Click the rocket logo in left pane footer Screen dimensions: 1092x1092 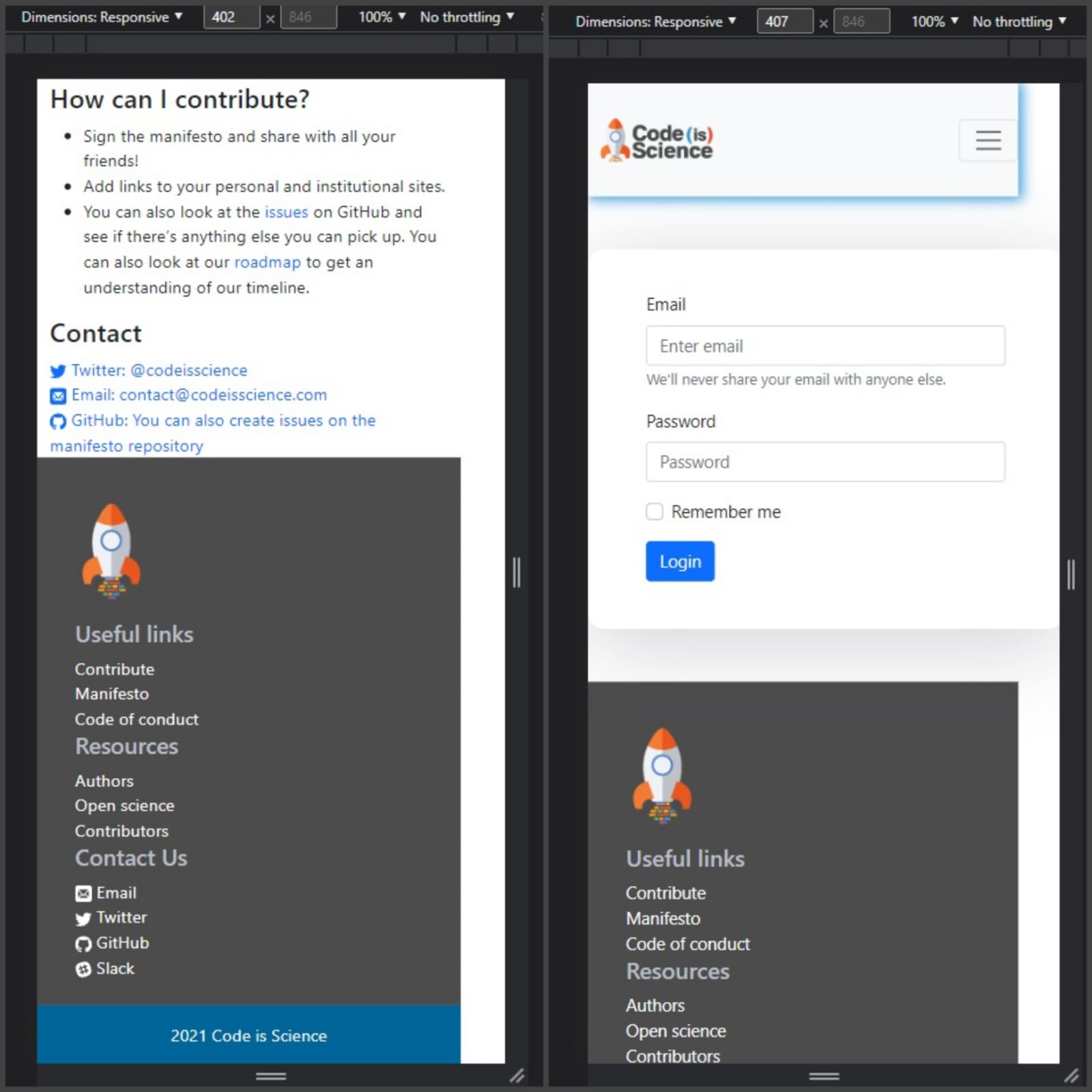(111, 551)
